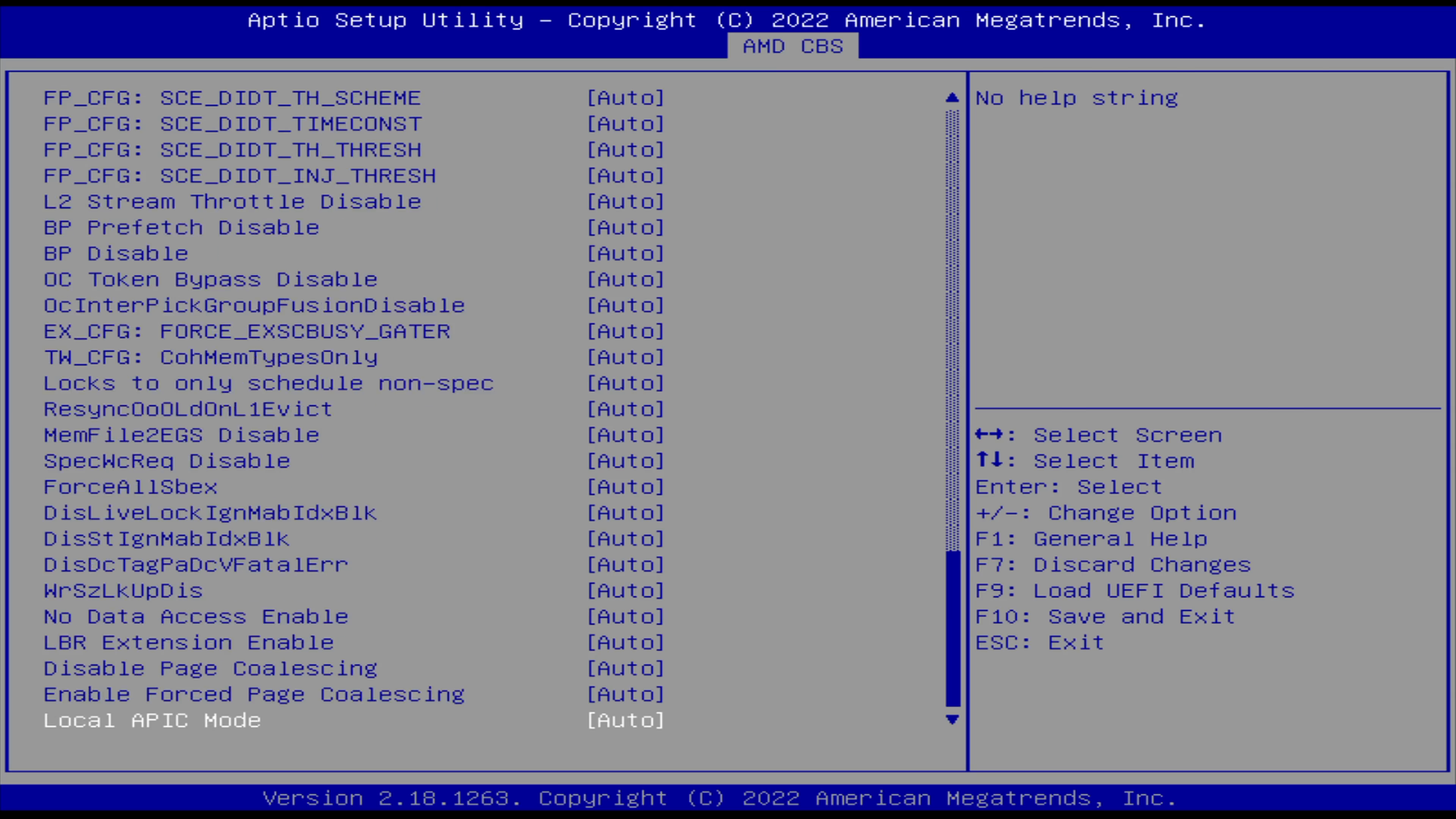Click the F10: Save and Exit hint
The height and width of the screenshot is (819, 1456).
pyautogui.click(x=1106, y=617)
